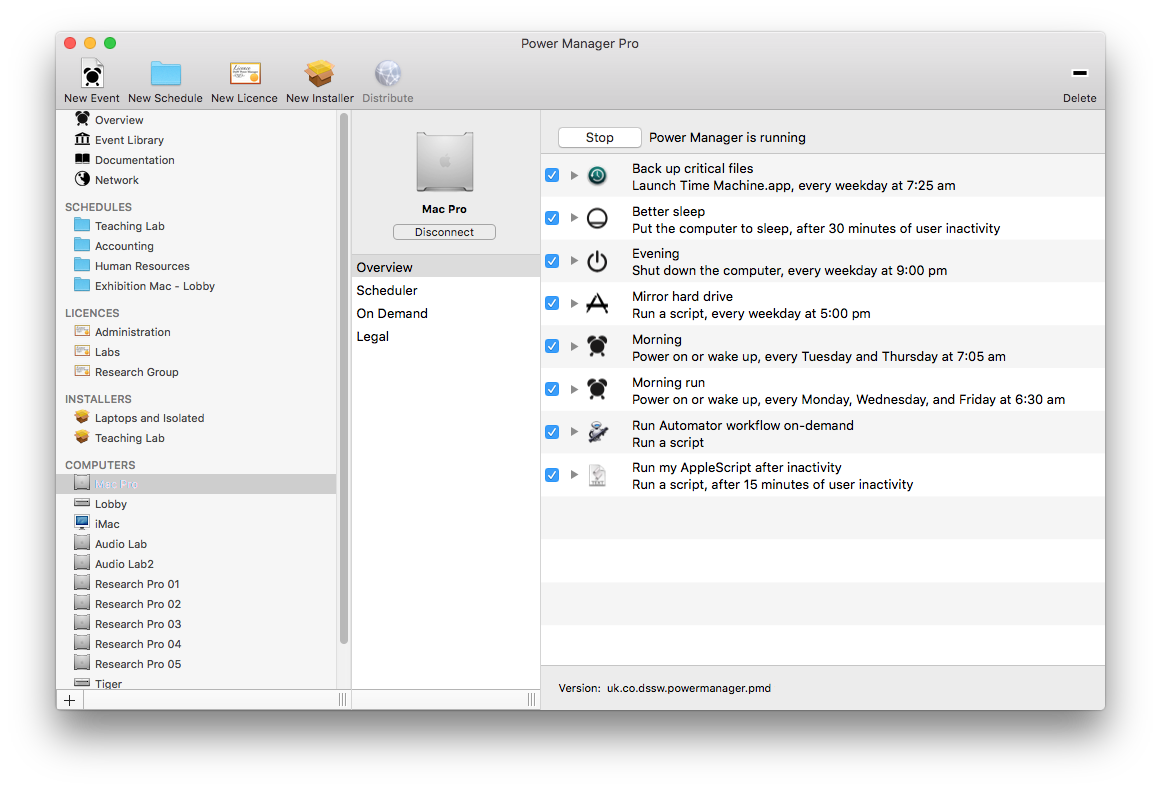Click the New Installer package icon
This screenshot has height=790, width=1161.
point(320,73)
